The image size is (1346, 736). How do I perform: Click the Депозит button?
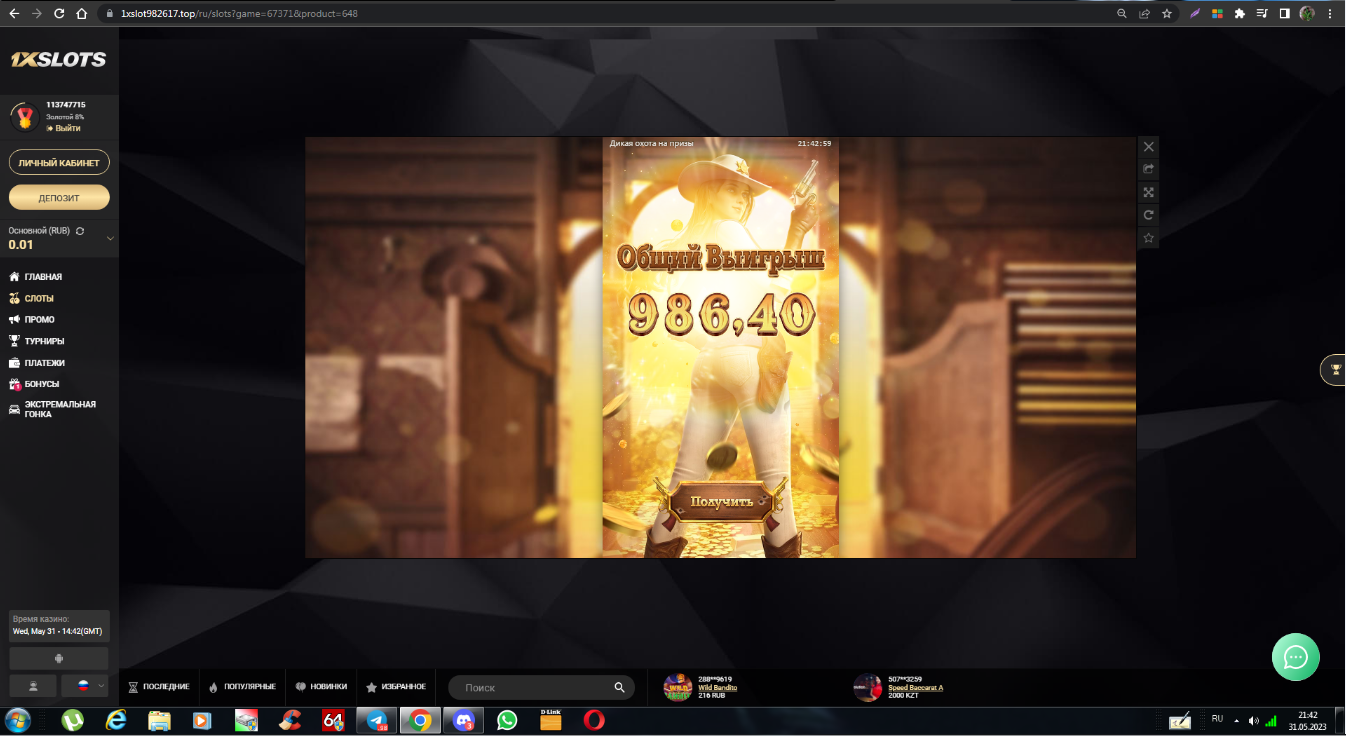[59, 197]
